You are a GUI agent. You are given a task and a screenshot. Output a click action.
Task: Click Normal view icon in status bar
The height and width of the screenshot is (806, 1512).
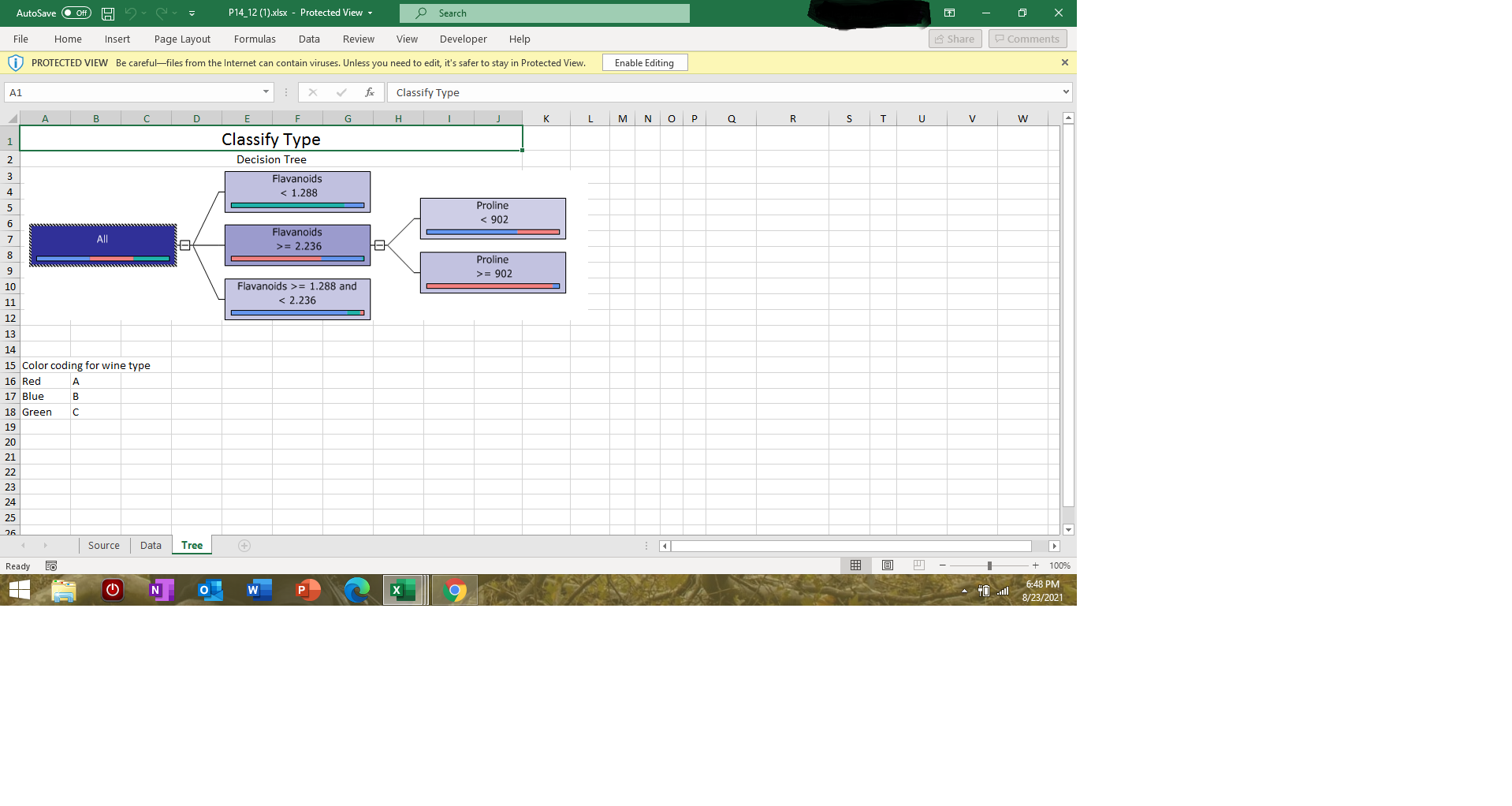point(856,565)
